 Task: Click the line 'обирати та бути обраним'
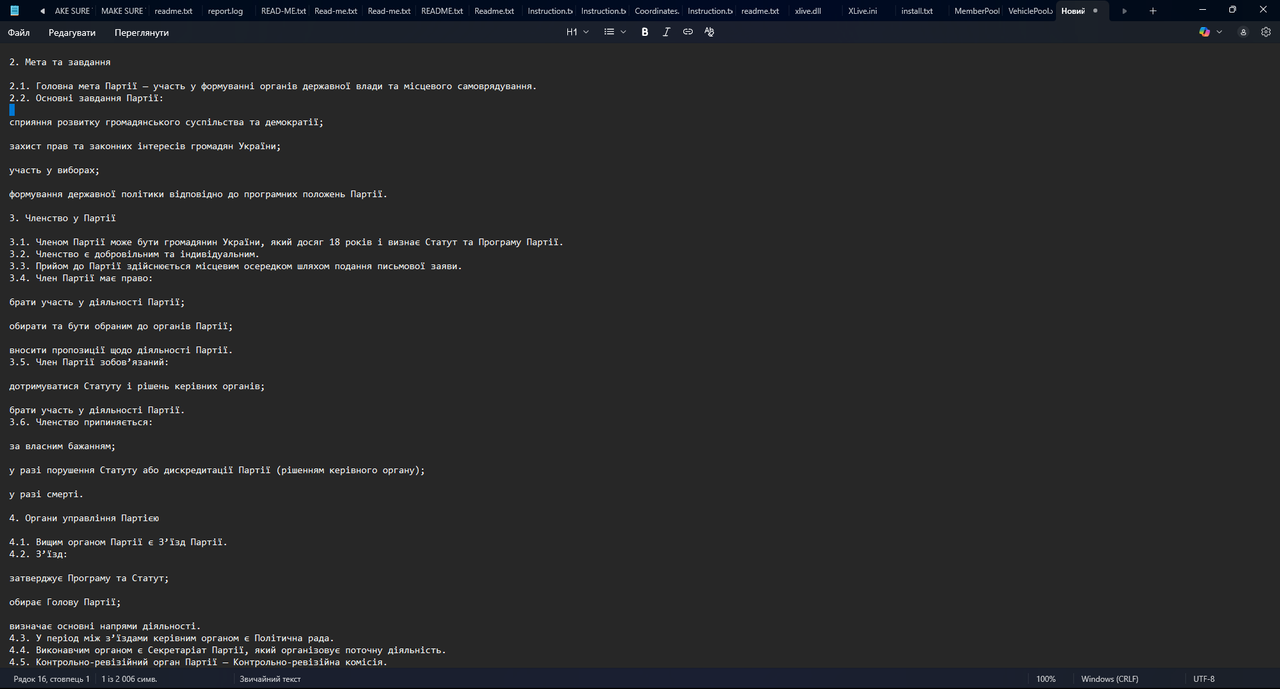tap(121, 326)
